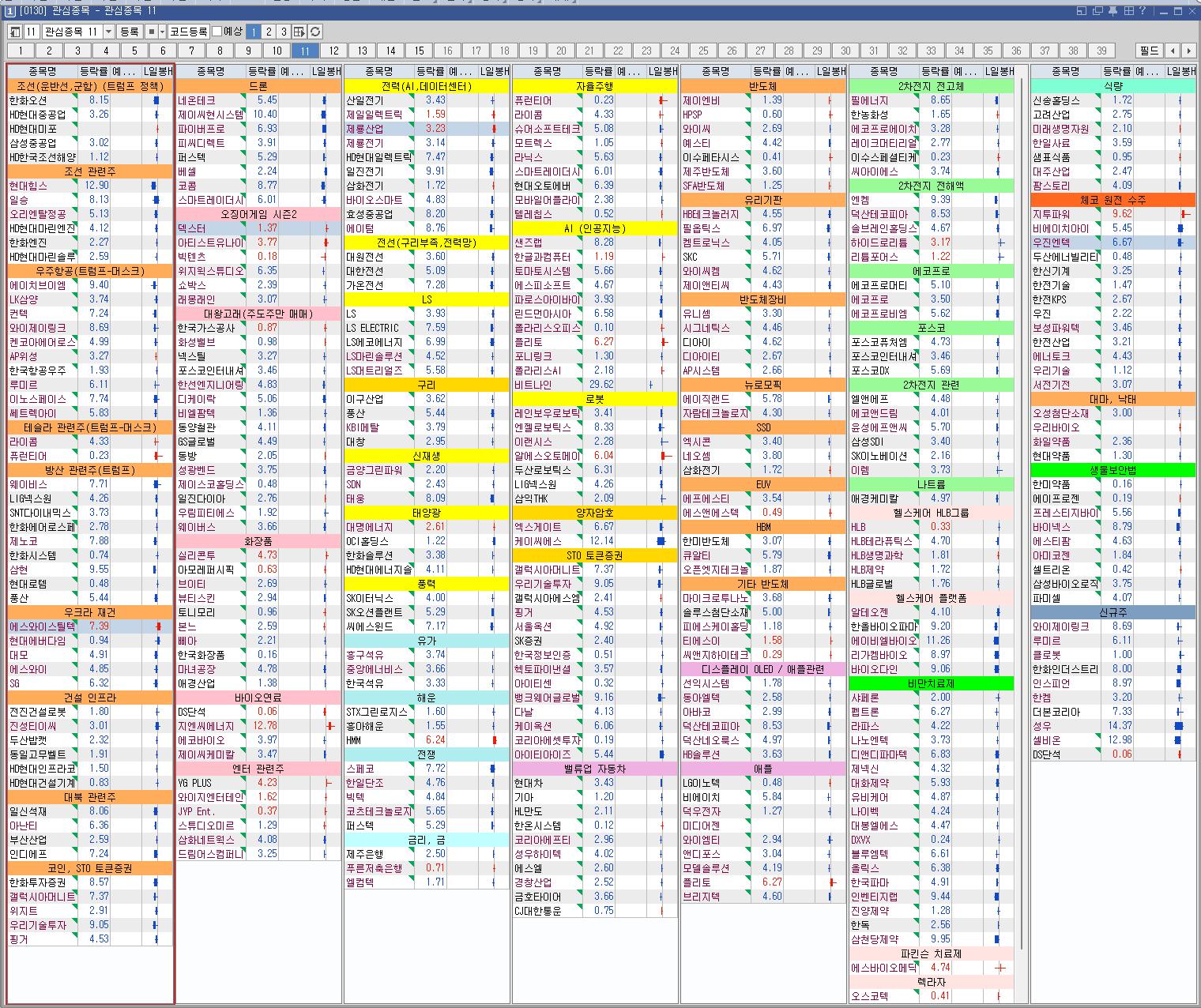
Task: Click the 자율주행 group header
Action: click(x=595, y=86)
